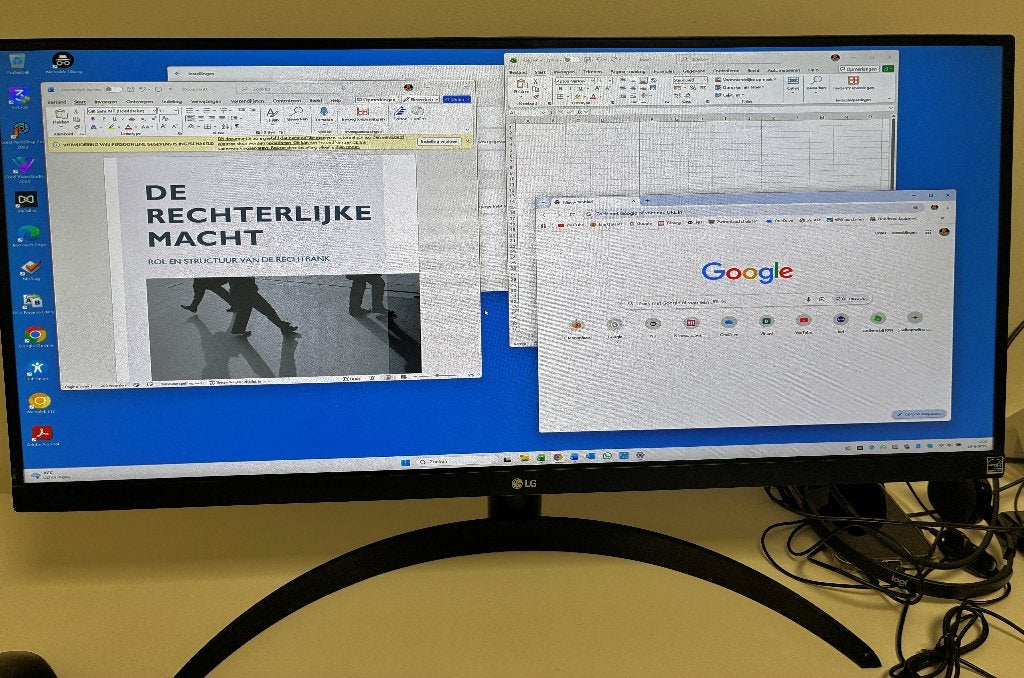This screenshot has height=678, width=1024.
Task: Click the yellow highlight color icon in Word
Action: [112, 127]
